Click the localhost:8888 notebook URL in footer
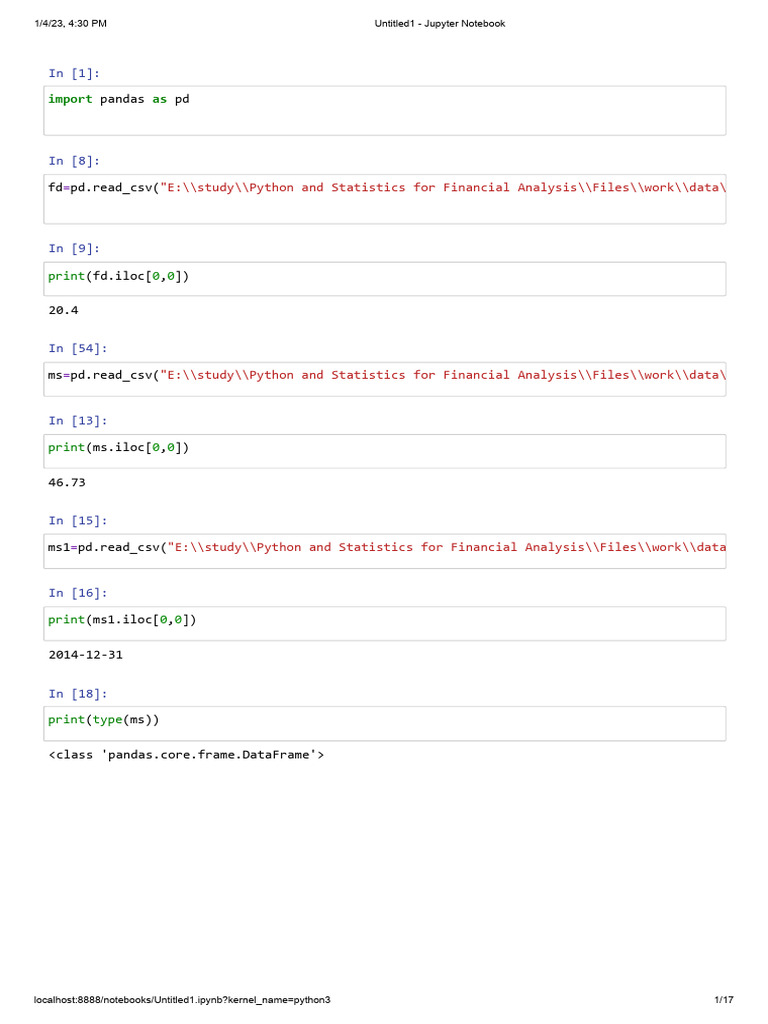 tap(182, 1000)
